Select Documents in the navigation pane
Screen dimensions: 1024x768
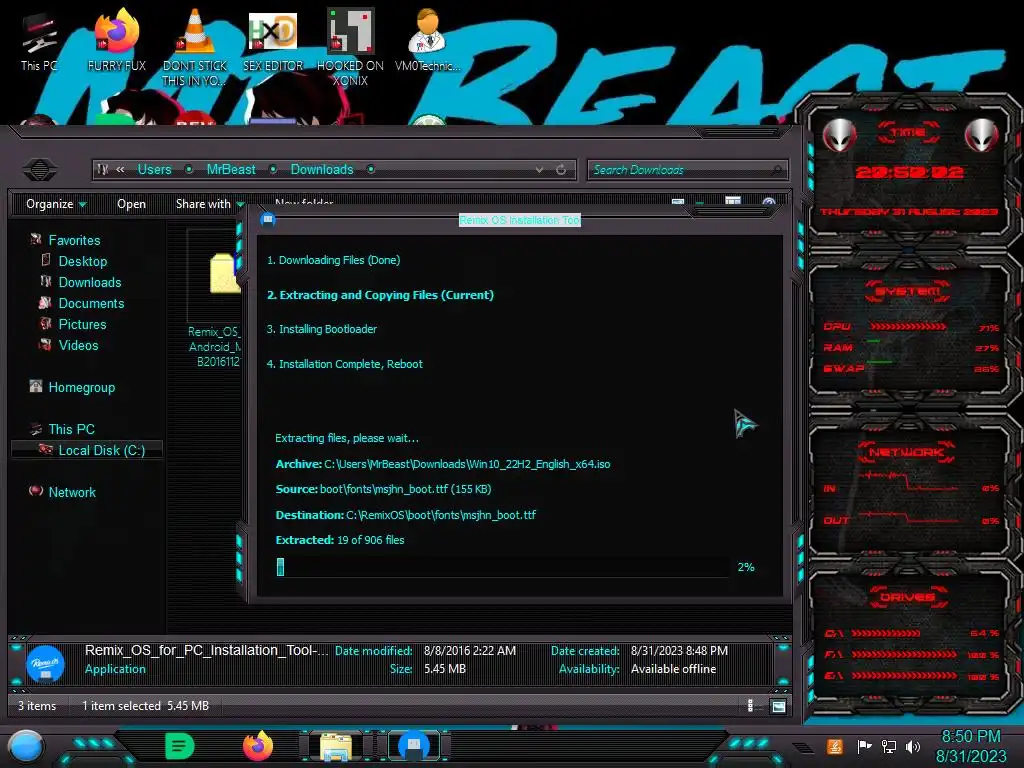click(91, 303)
